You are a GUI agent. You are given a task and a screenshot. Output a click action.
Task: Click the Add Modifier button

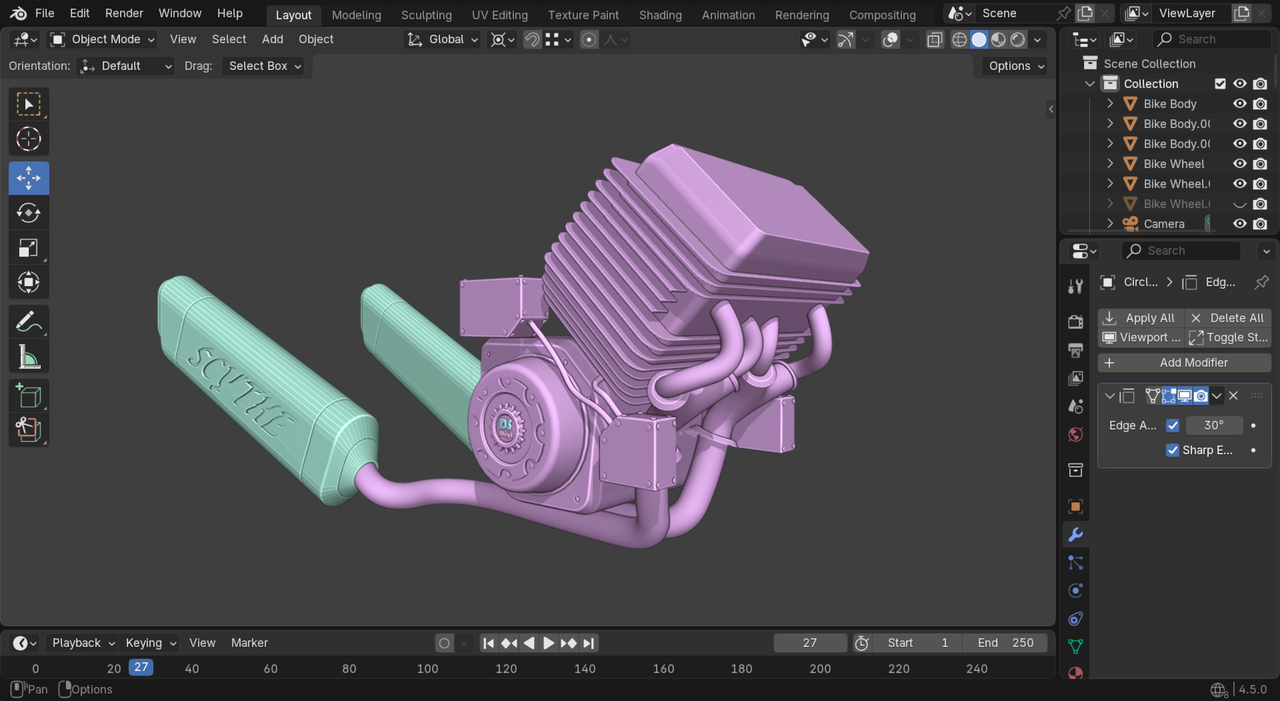tap(1184, 363)
